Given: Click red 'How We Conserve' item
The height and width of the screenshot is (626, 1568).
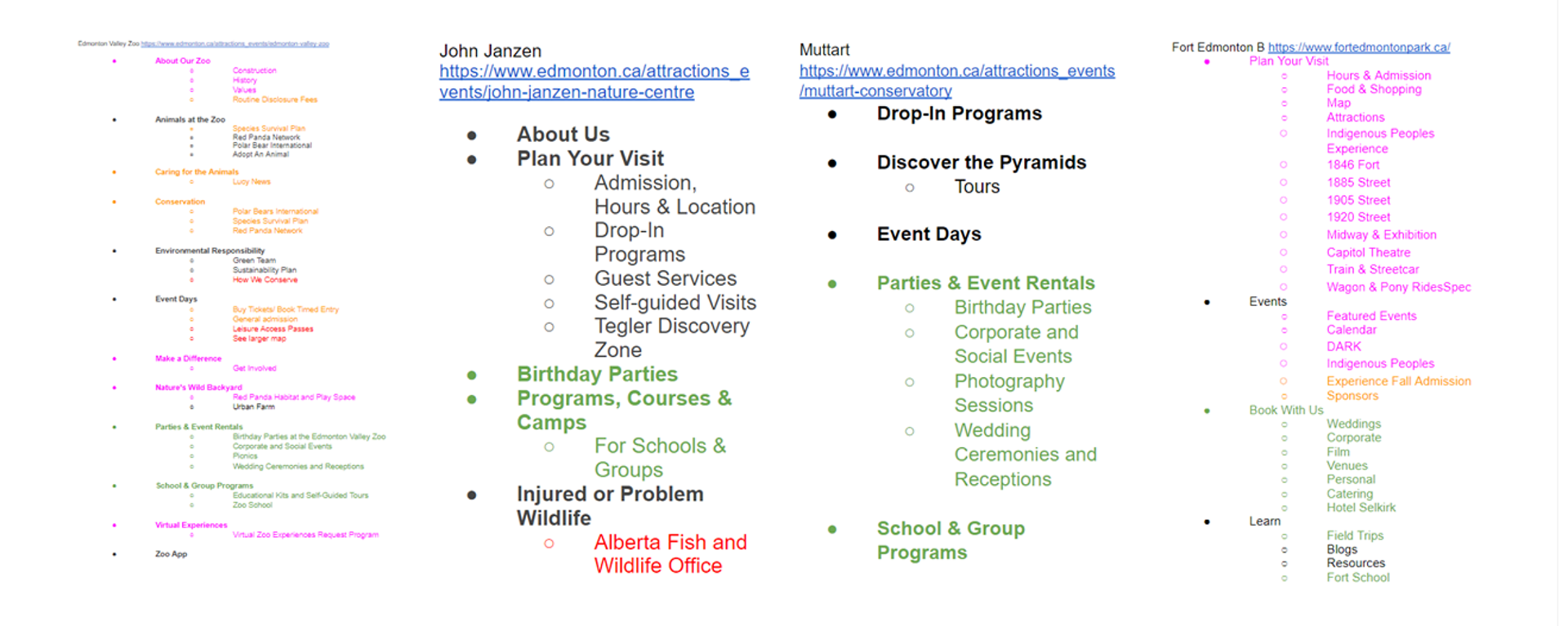Looking at the screenshot, I should (x=265, y=280).
